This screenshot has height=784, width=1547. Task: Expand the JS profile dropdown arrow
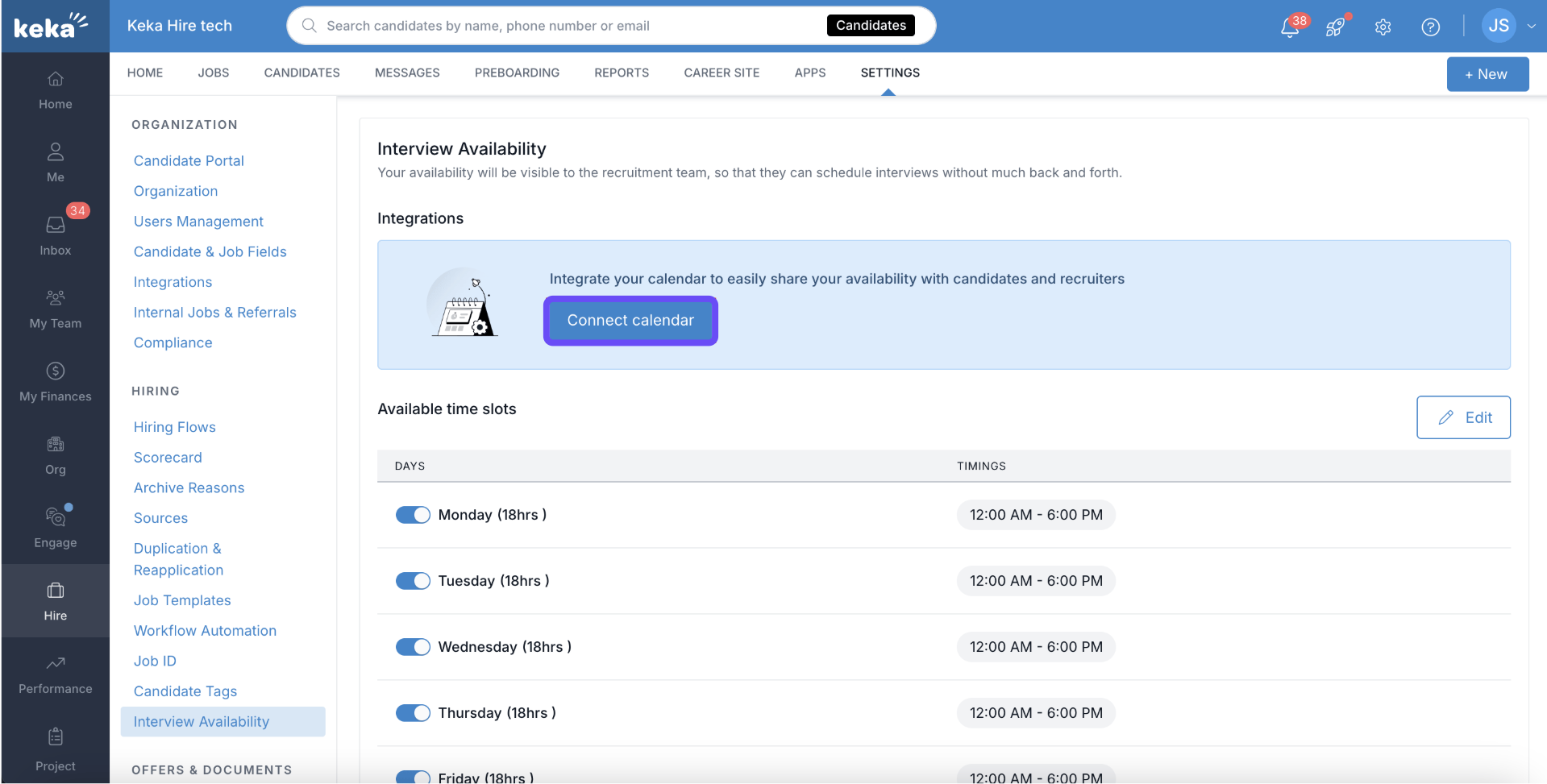click(x=1531, y=26)
